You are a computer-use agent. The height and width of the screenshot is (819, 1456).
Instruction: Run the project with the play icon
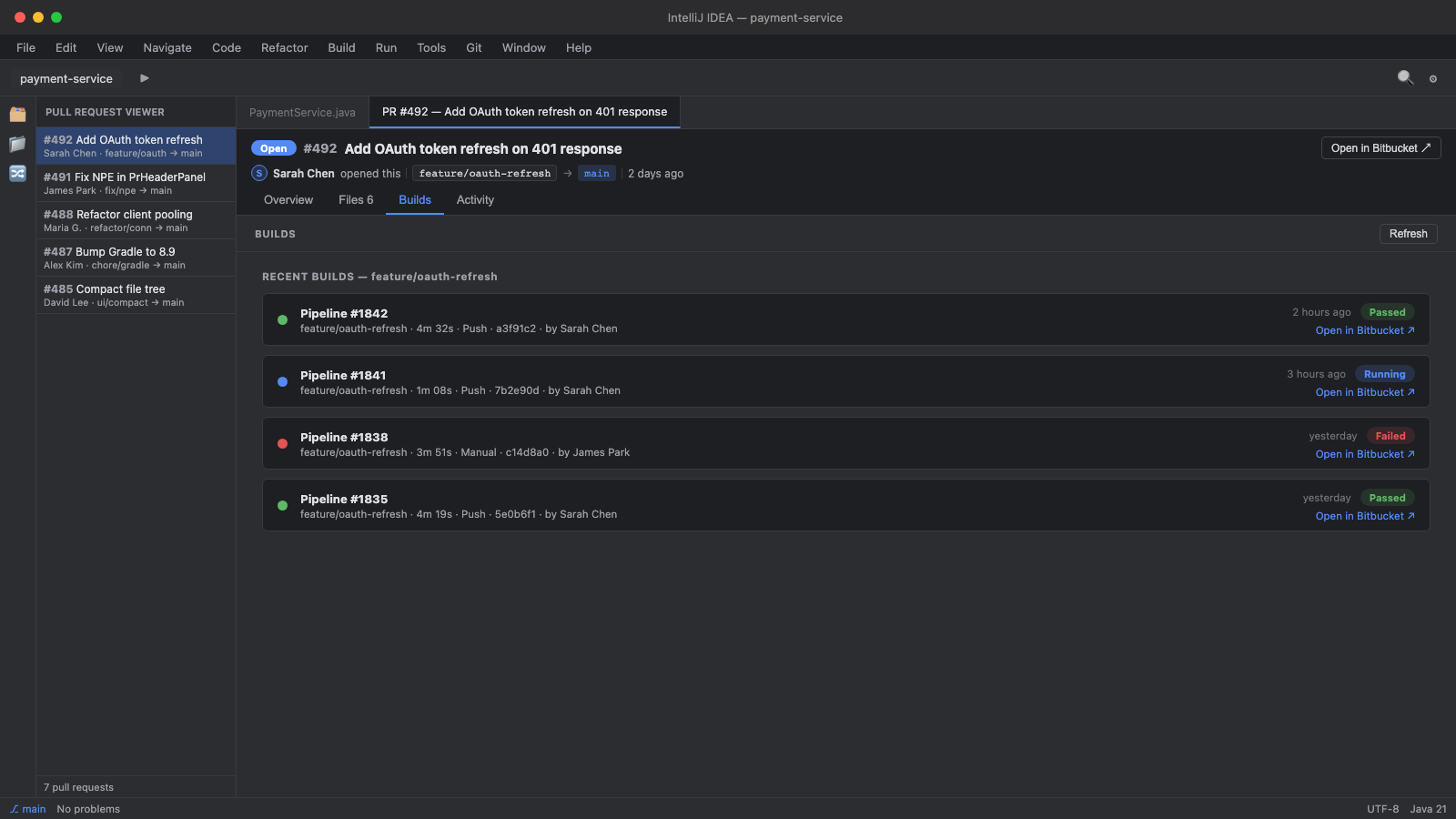[x=144, y=78]
